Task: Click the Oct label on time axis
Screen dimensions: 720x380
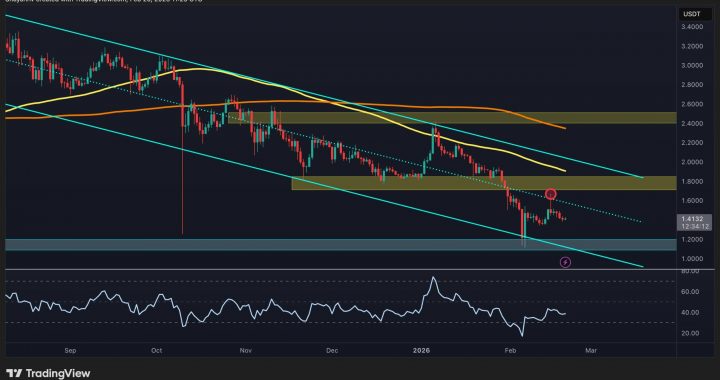Action: [157, 351]
